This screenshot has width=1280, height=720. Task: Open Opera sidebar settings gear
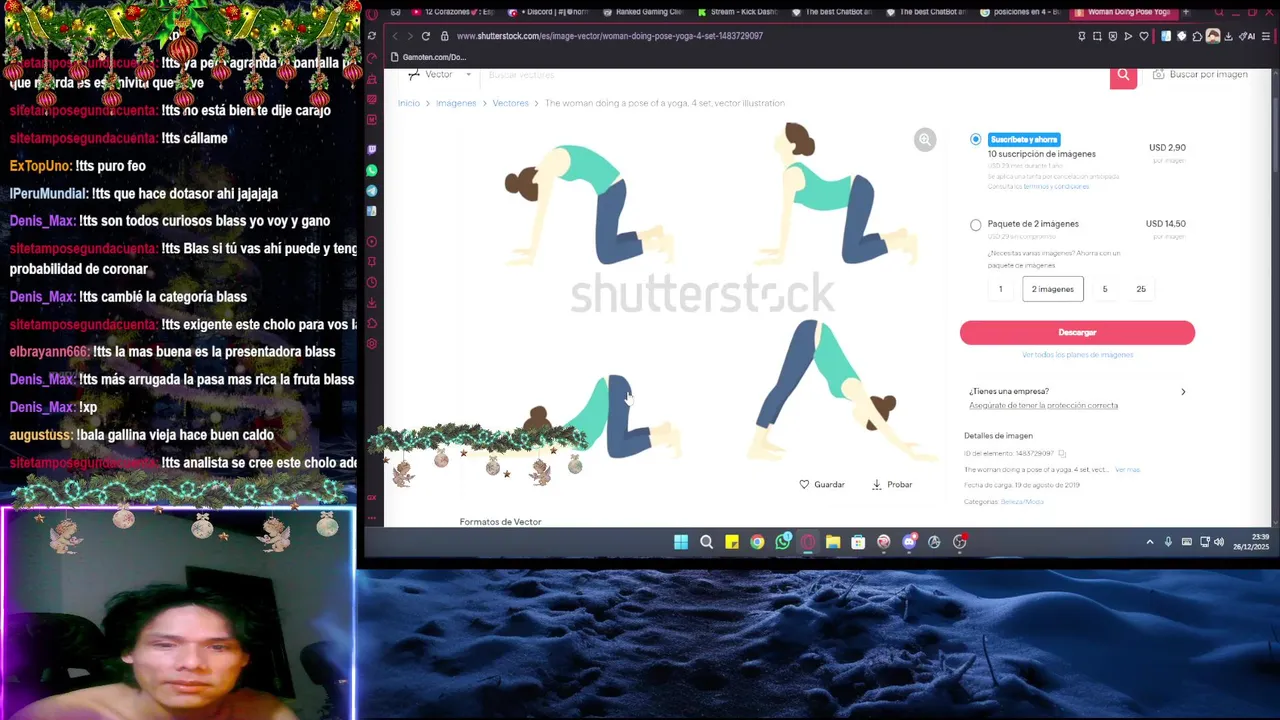pyautogui.click(x=372, y=343)
